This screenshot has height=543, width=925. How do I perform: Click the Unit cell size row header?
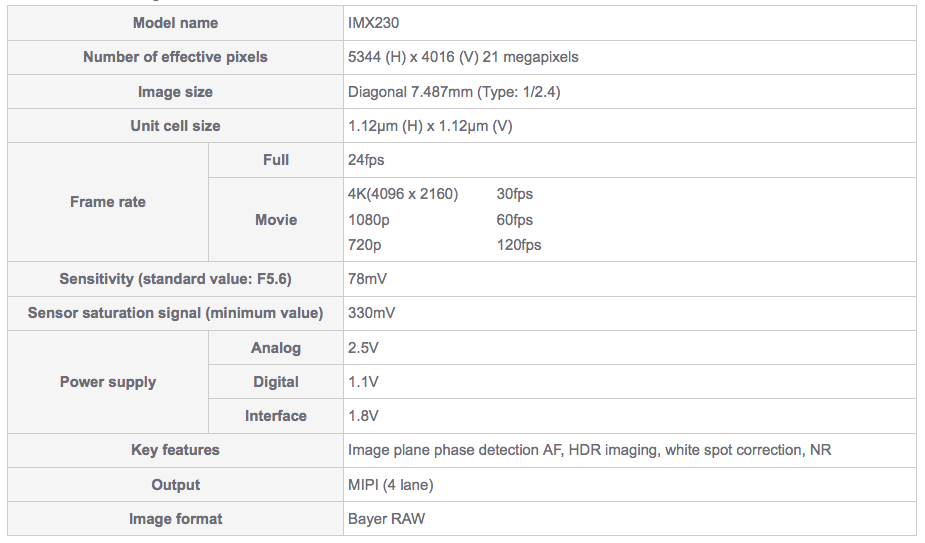click(175, 126)
